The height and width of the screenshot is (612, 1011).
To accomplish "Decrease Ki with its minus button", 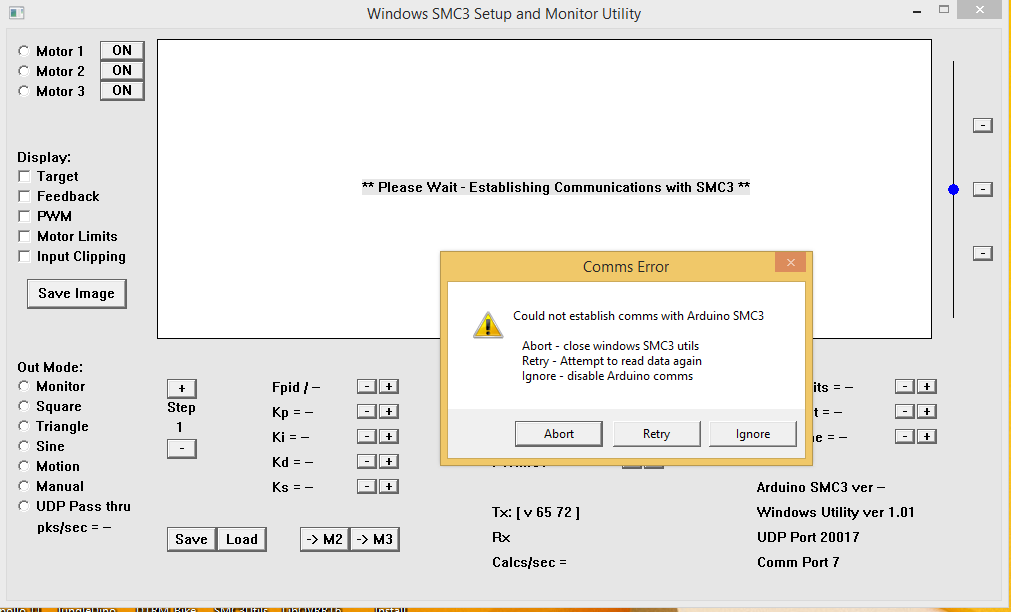I will [x=367, y=437].
